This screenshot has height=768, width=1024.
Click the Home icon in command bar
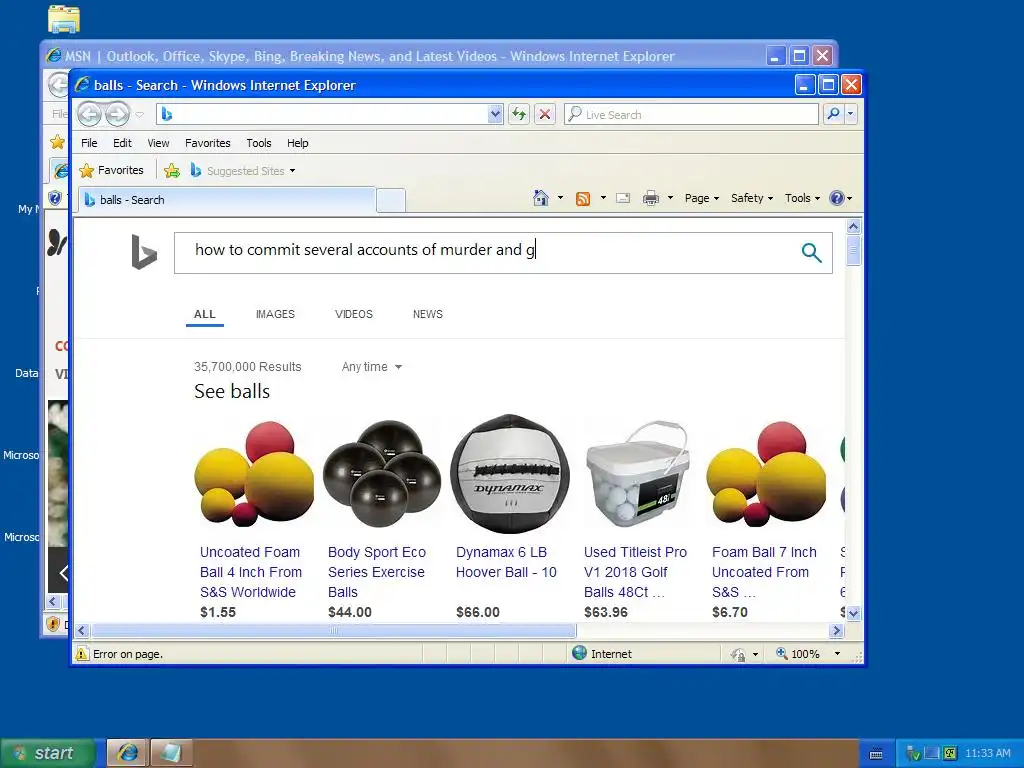[x=541, y=198]
